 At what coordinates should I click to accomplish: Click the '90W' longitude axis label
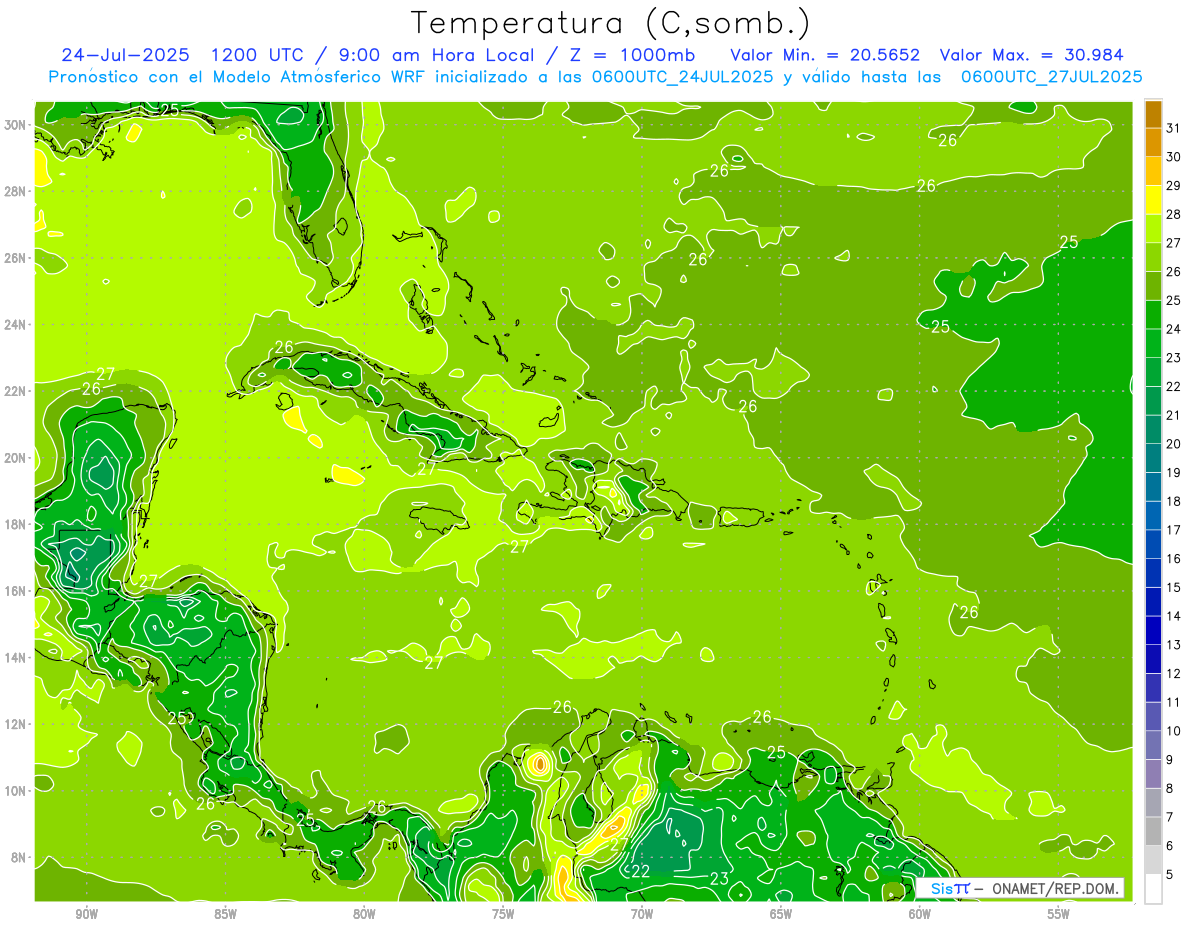click(86, 914)
